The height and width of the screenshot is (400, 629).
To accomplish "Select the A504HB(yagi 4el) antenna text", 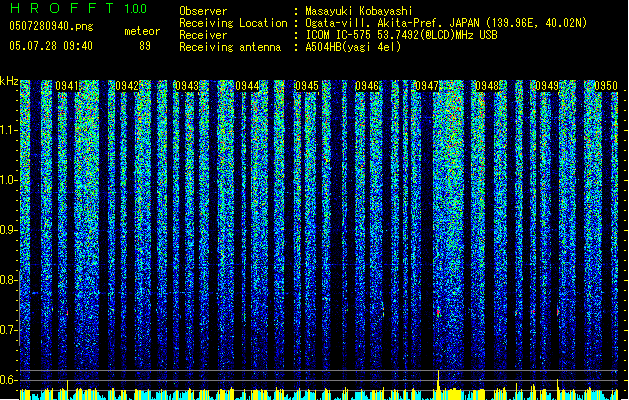I will (353, 47).
